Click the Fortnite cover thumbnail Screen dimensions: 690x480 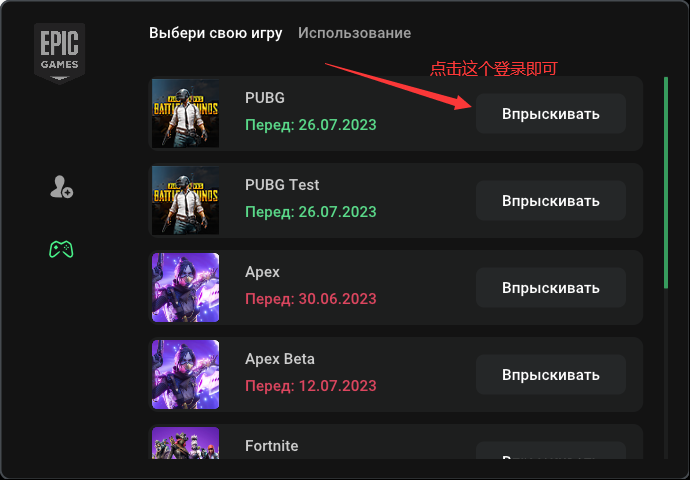pos(185,445)
